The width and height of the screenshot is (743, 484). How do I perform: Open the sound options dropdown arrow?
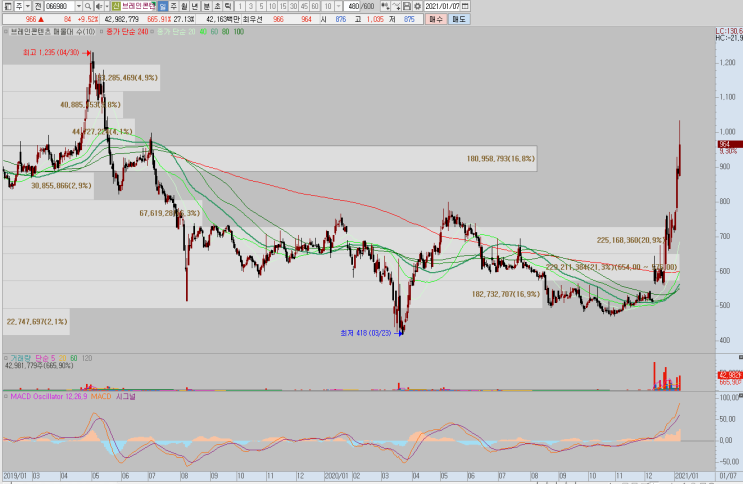(107, 6)
